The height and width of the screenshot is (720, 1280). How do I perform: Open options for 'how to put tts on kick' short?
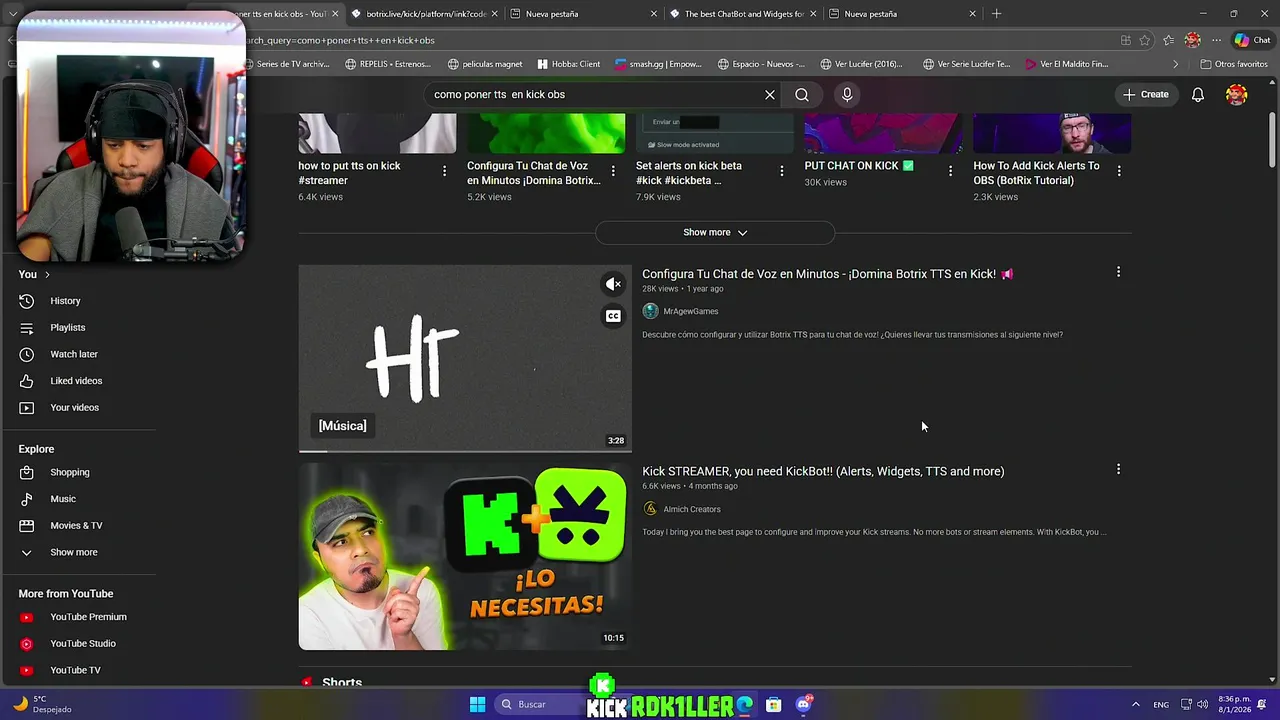[x=444, y=171]
